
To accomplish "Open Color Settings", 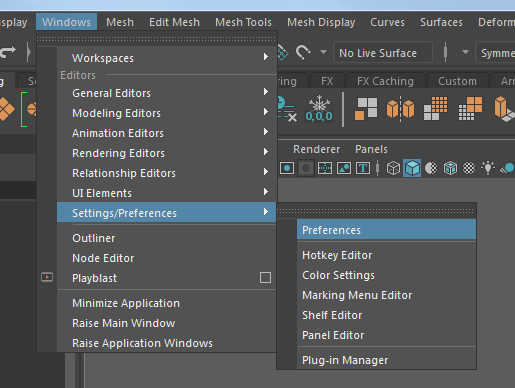I will click(386, 275).
